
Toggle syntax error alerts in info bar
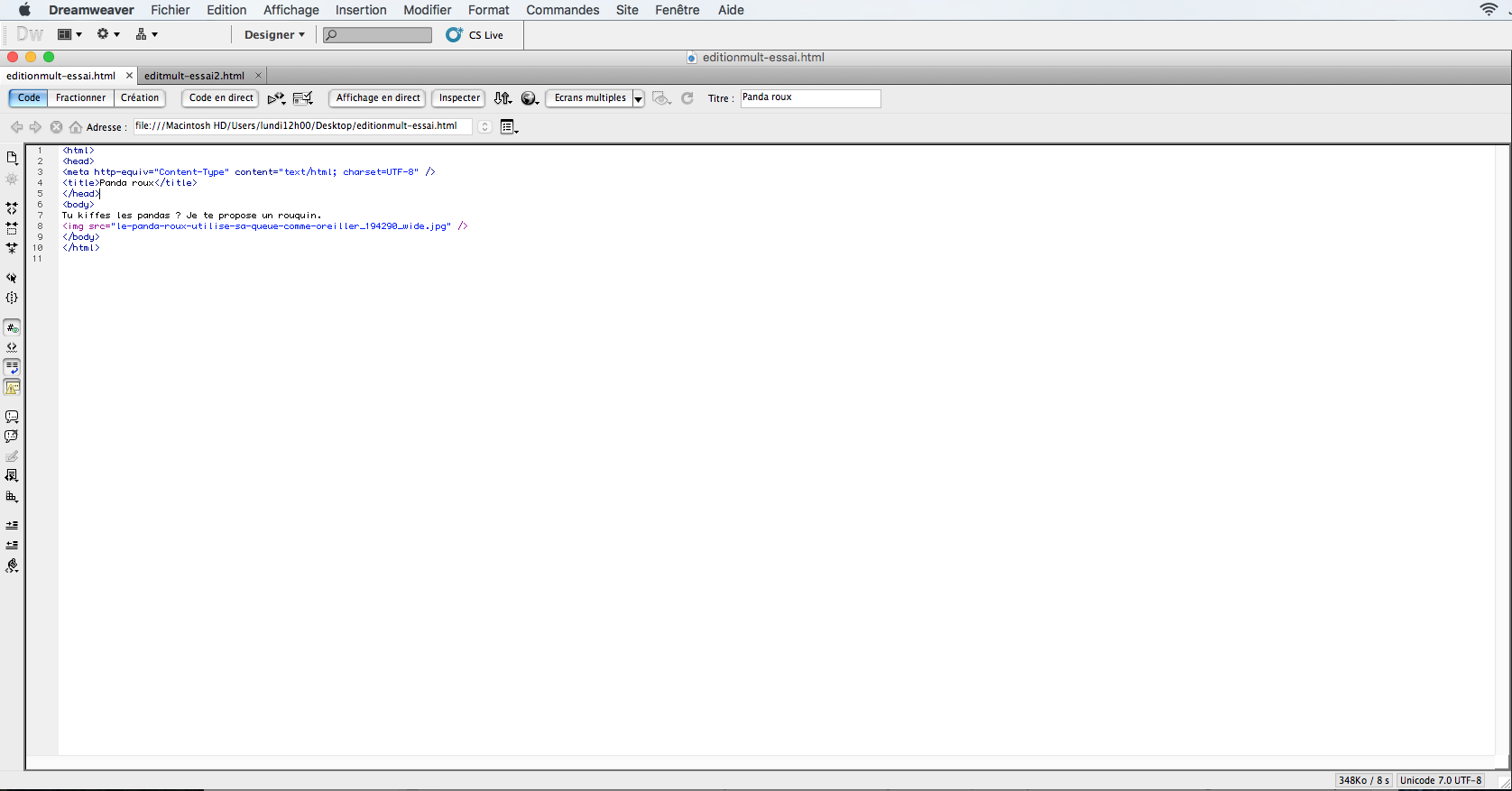pyautogui.click(x=12, y=388)
